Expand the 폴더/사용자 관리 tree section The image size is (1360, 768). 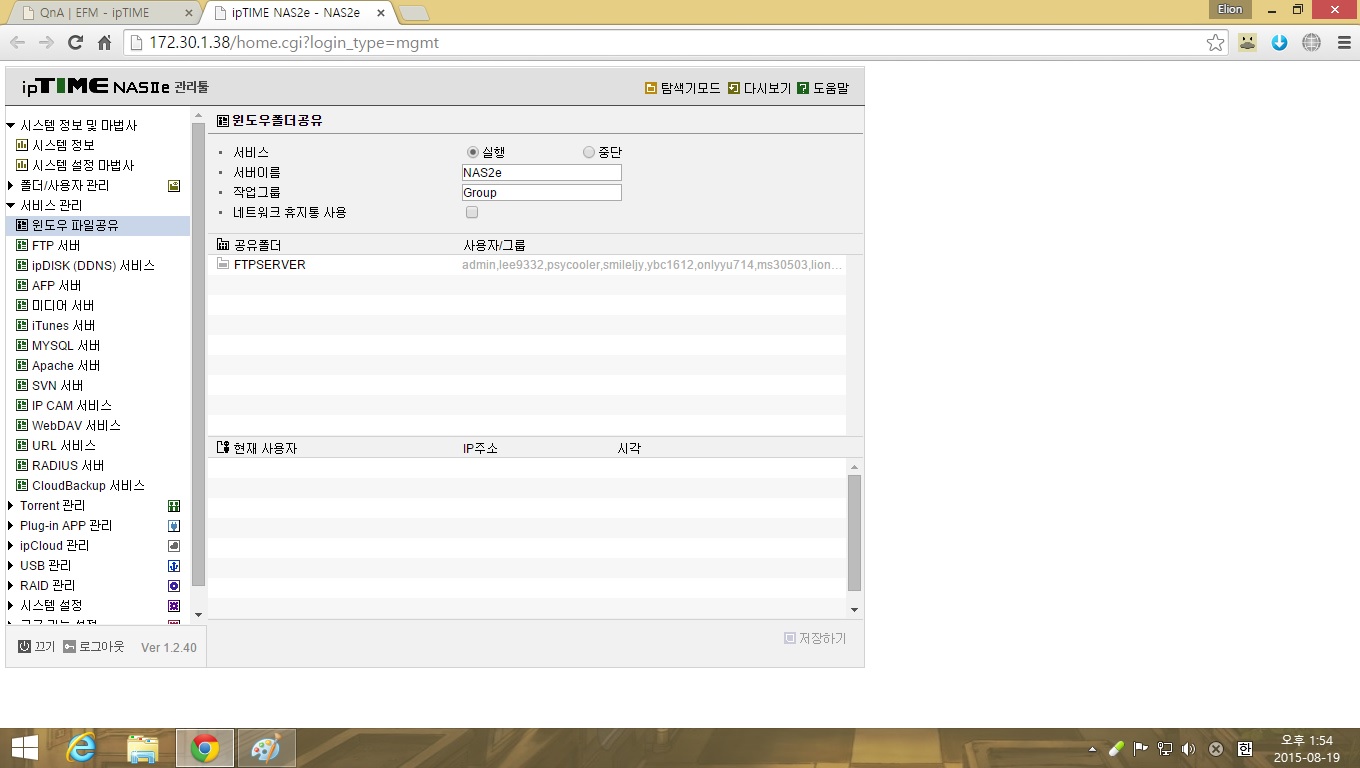pos(11,186)
